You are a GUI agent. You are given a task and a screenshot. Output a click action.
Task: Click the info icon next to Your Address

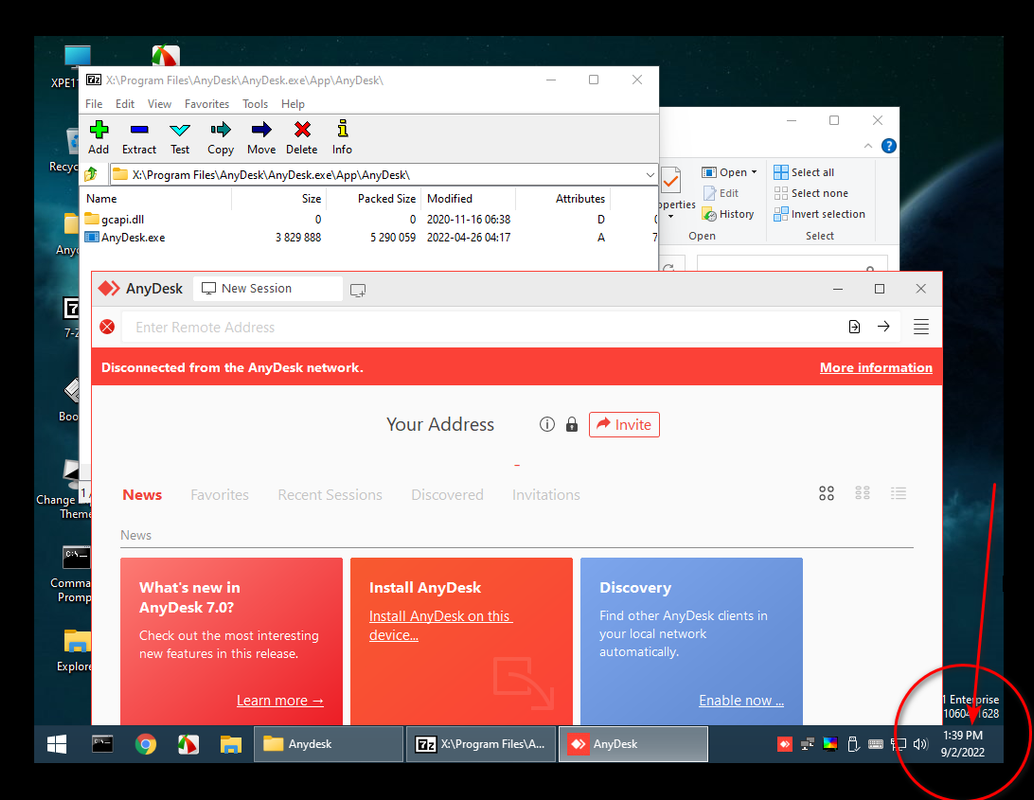547,424
